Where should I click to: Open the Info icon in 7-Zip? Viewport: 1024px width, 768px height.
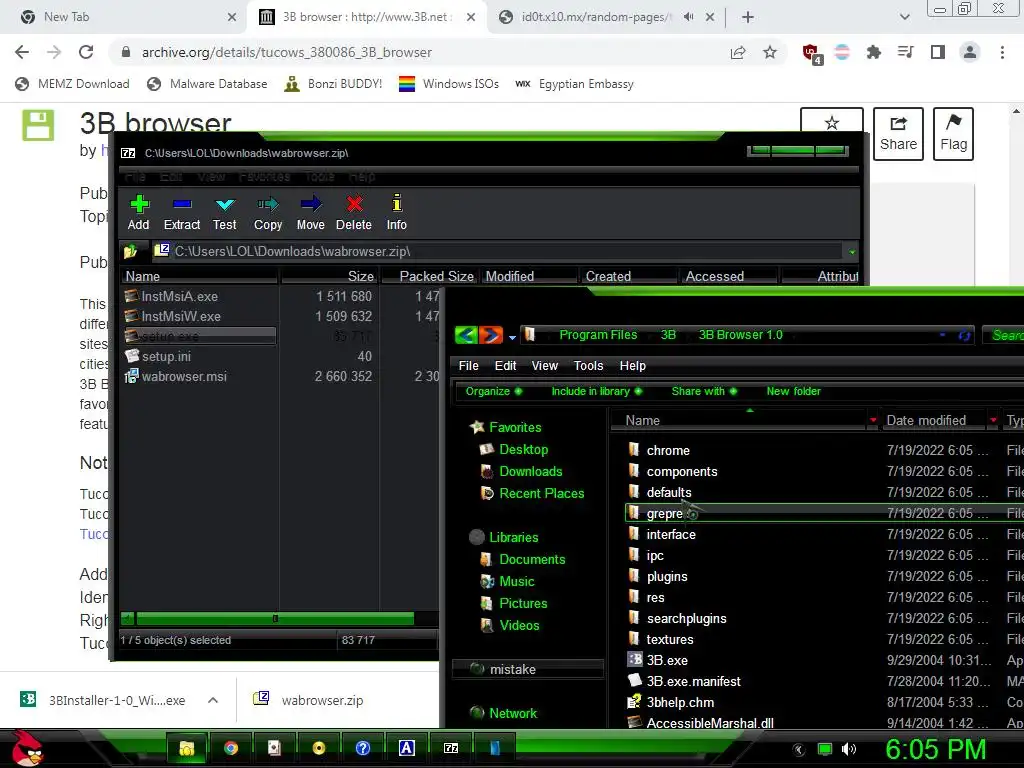(x=396, y=213)
